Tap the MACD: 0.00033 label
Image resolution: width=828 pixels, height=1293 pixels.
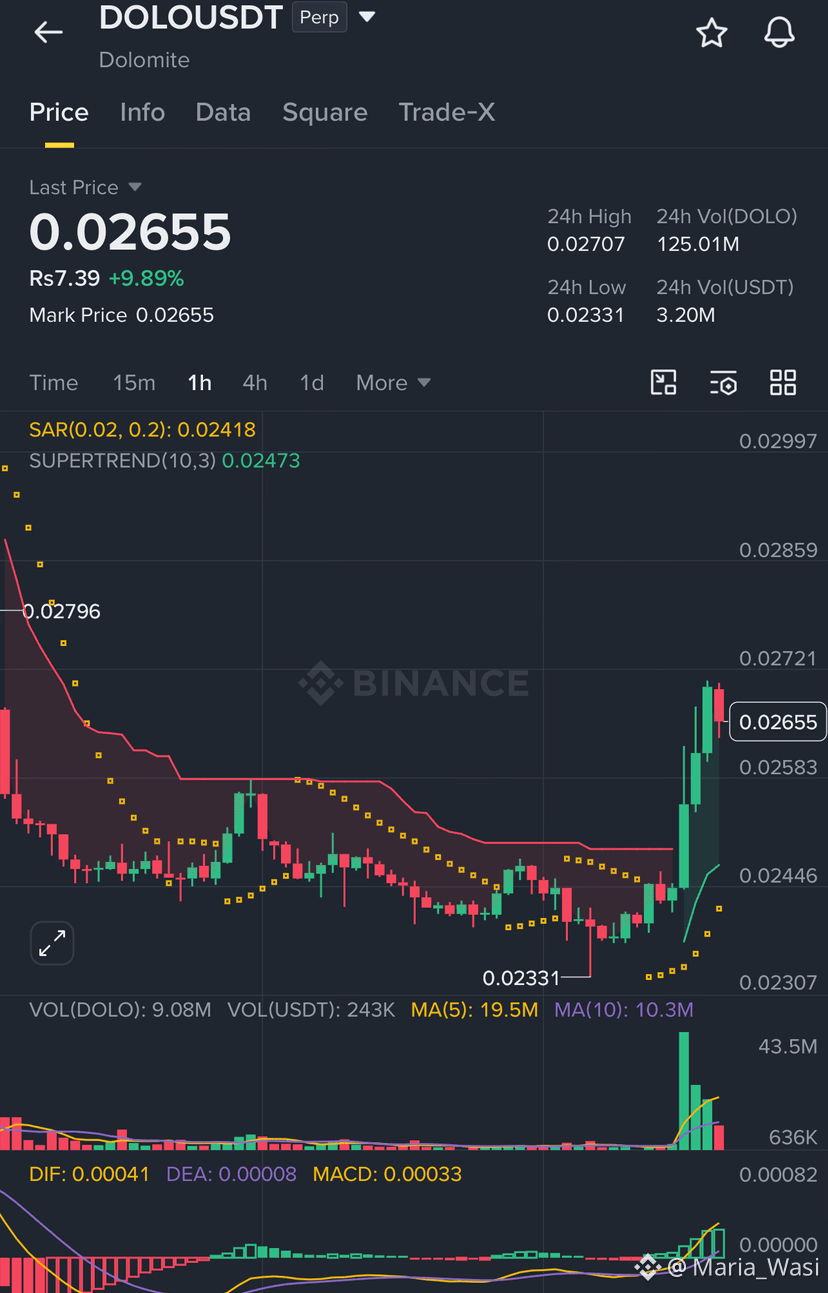pyautogui.click(x=387, y=1174)
